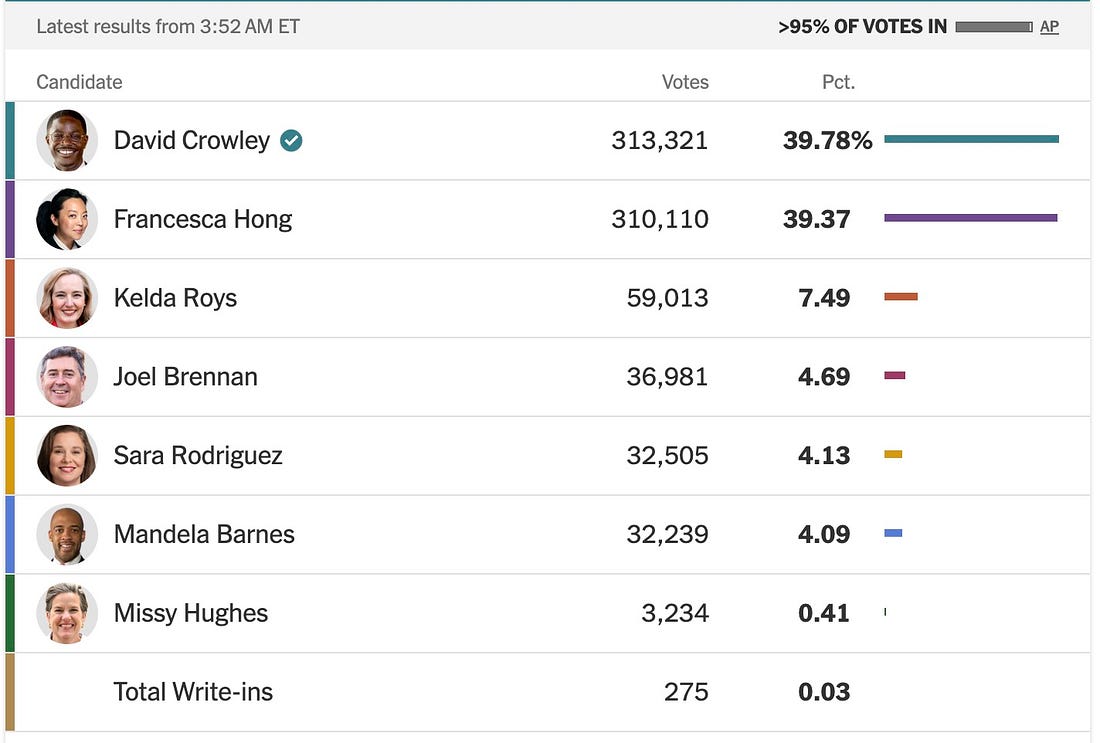Click the Votes column header
Screen dimensions: 1100x743
pyautogui.click(x=685, y=82)
